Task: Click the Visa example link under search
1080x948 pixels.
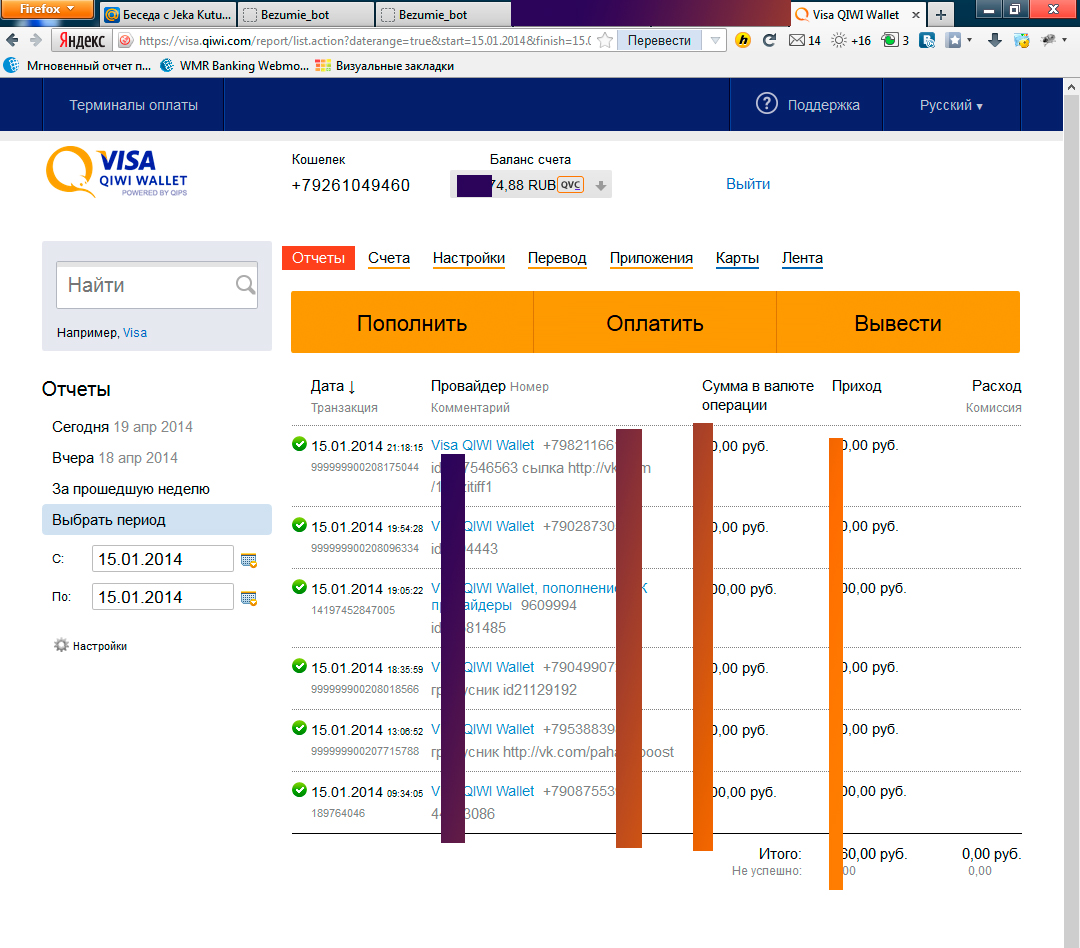Action: (x=135, y=333)
